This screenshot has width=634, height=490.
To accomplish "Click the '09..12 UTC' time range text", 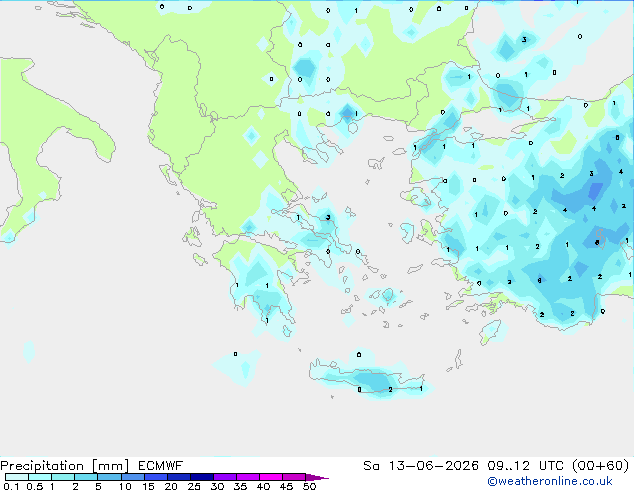I will (x=525, y=466).
